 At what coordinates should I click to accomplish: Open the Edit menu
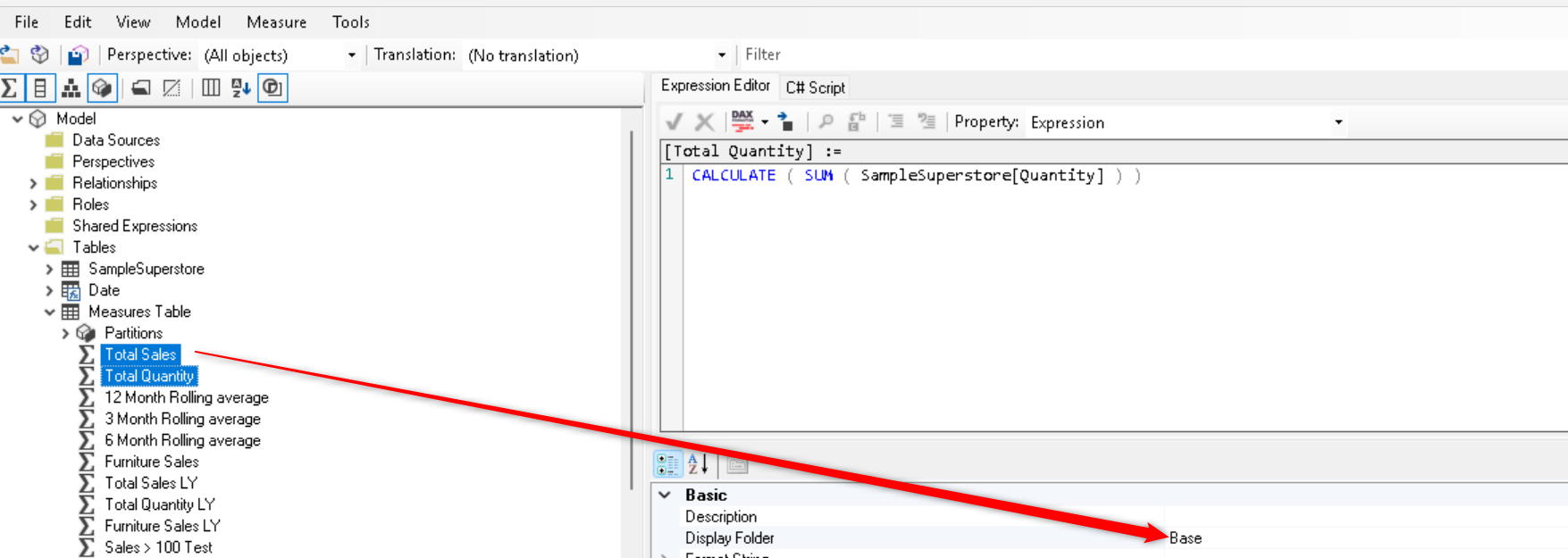(78, 22)
